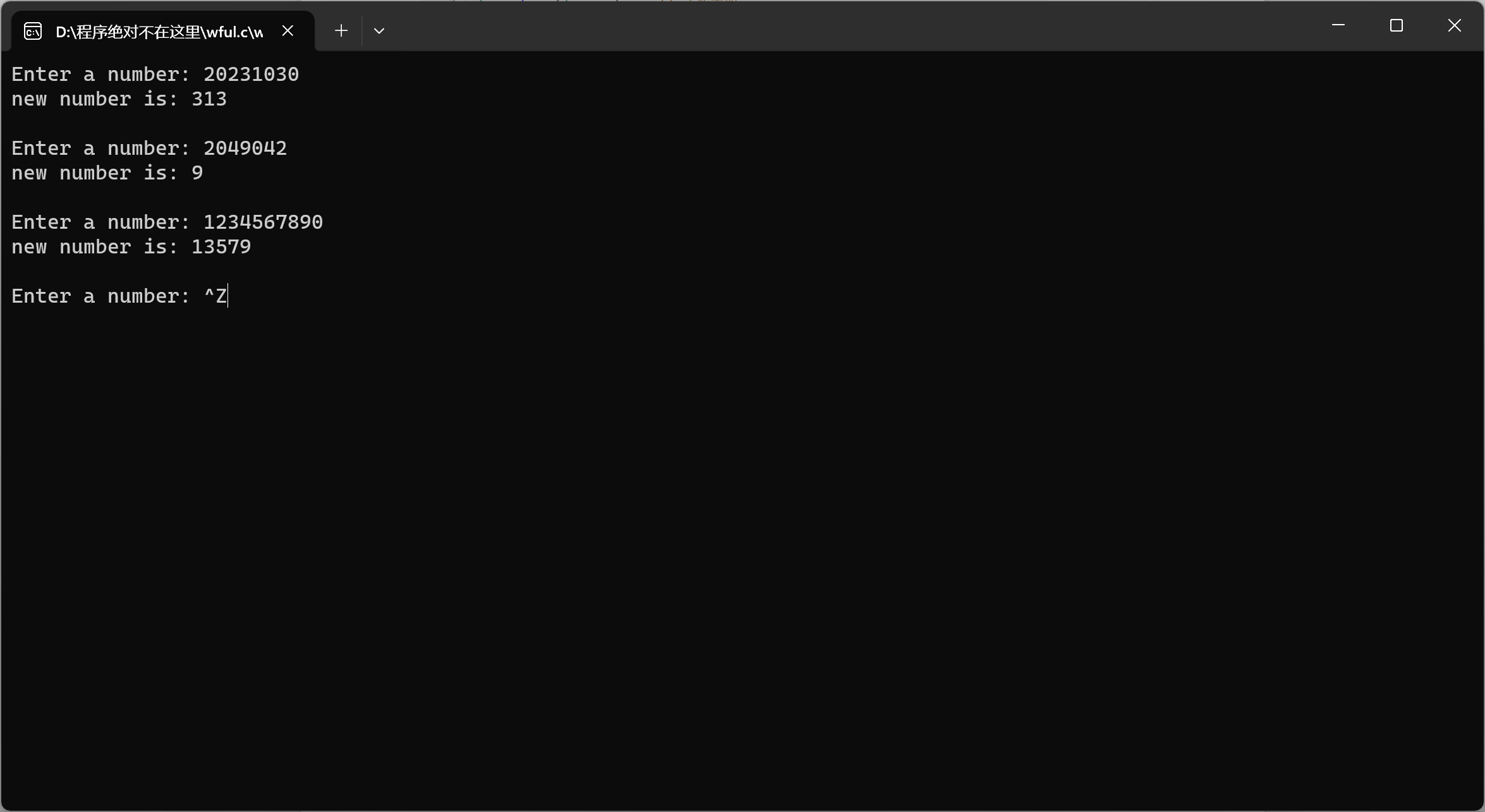Screen dimensions: 1485x812
Task: Click the input value 1234567890
Action: tap(263, 222)
